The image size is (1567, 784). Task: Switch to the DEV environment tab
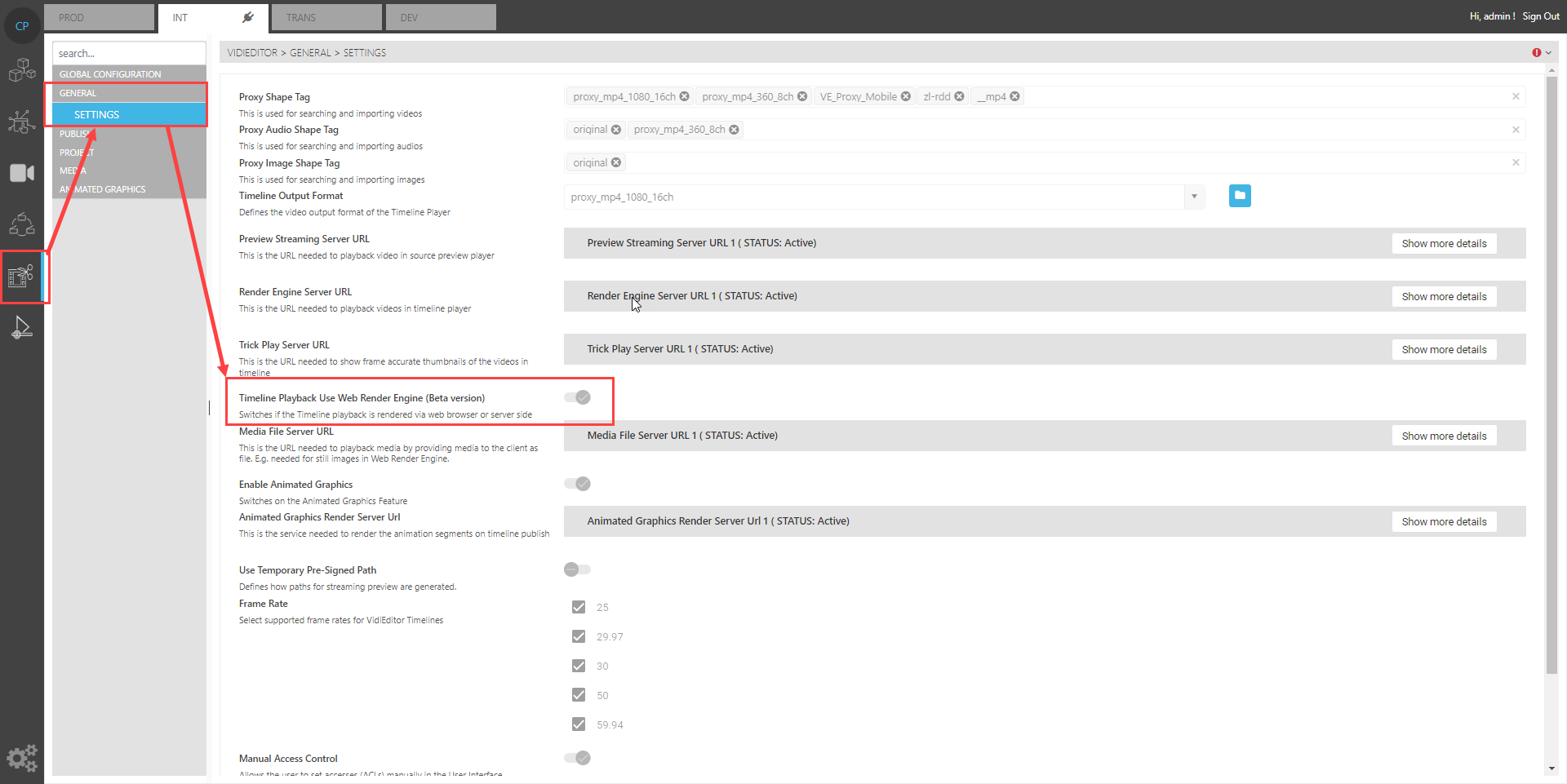coord(441,17)
